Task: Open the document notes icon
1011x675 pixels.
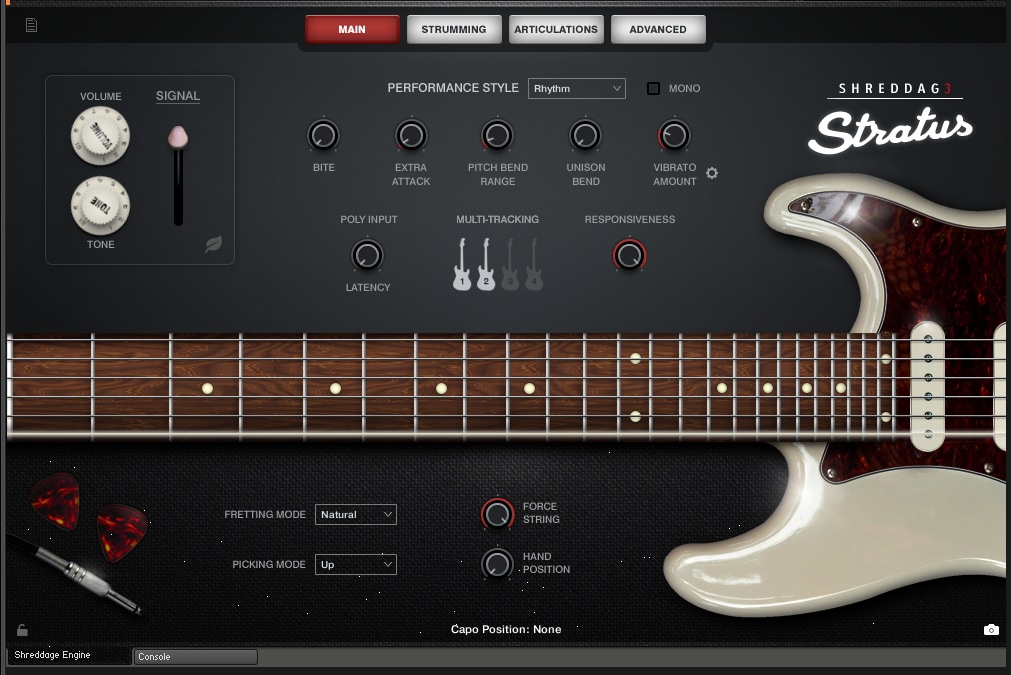Action: 31,25
